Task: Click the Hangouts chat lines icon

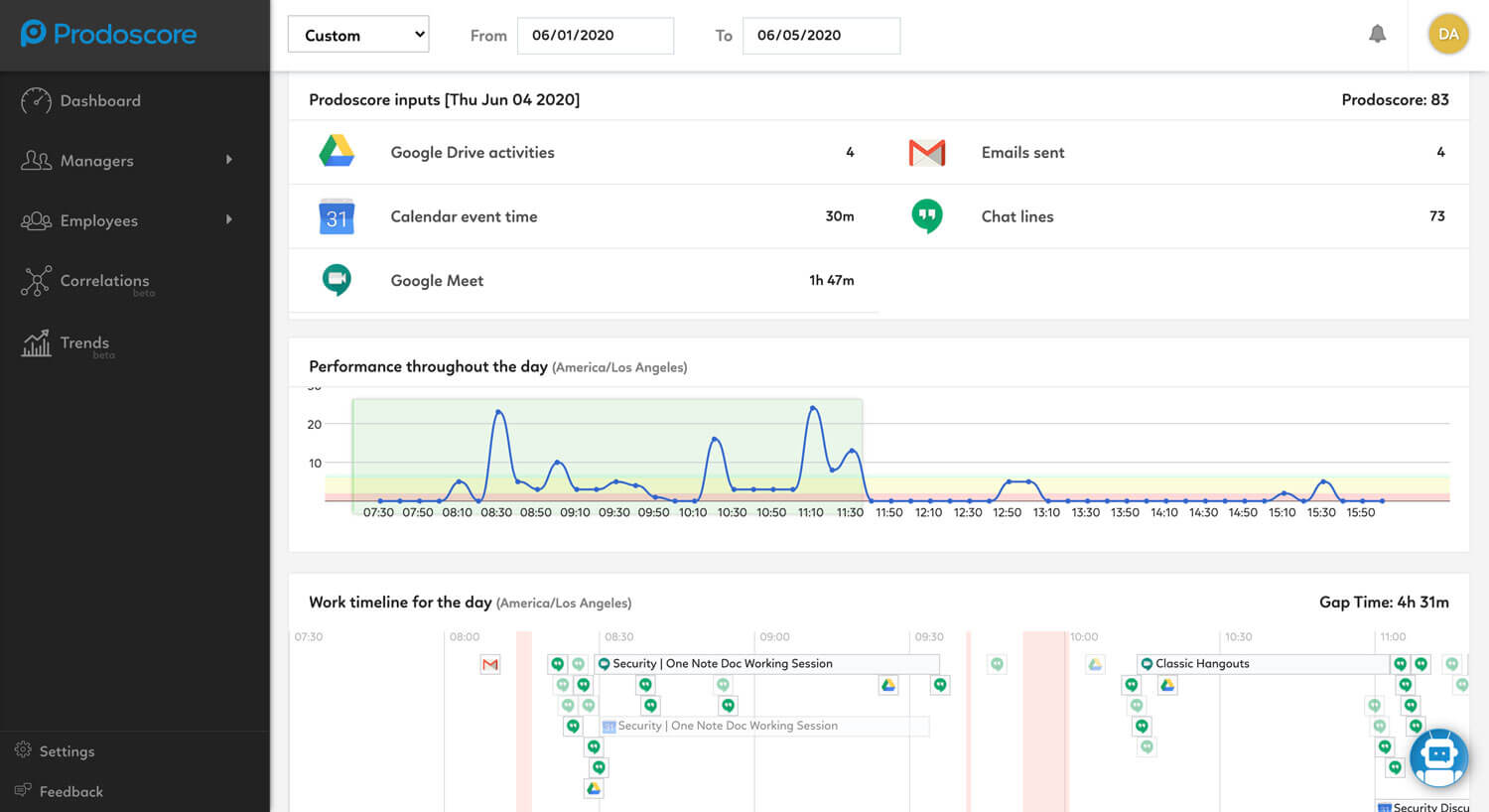Action: (x=927, y=216)
